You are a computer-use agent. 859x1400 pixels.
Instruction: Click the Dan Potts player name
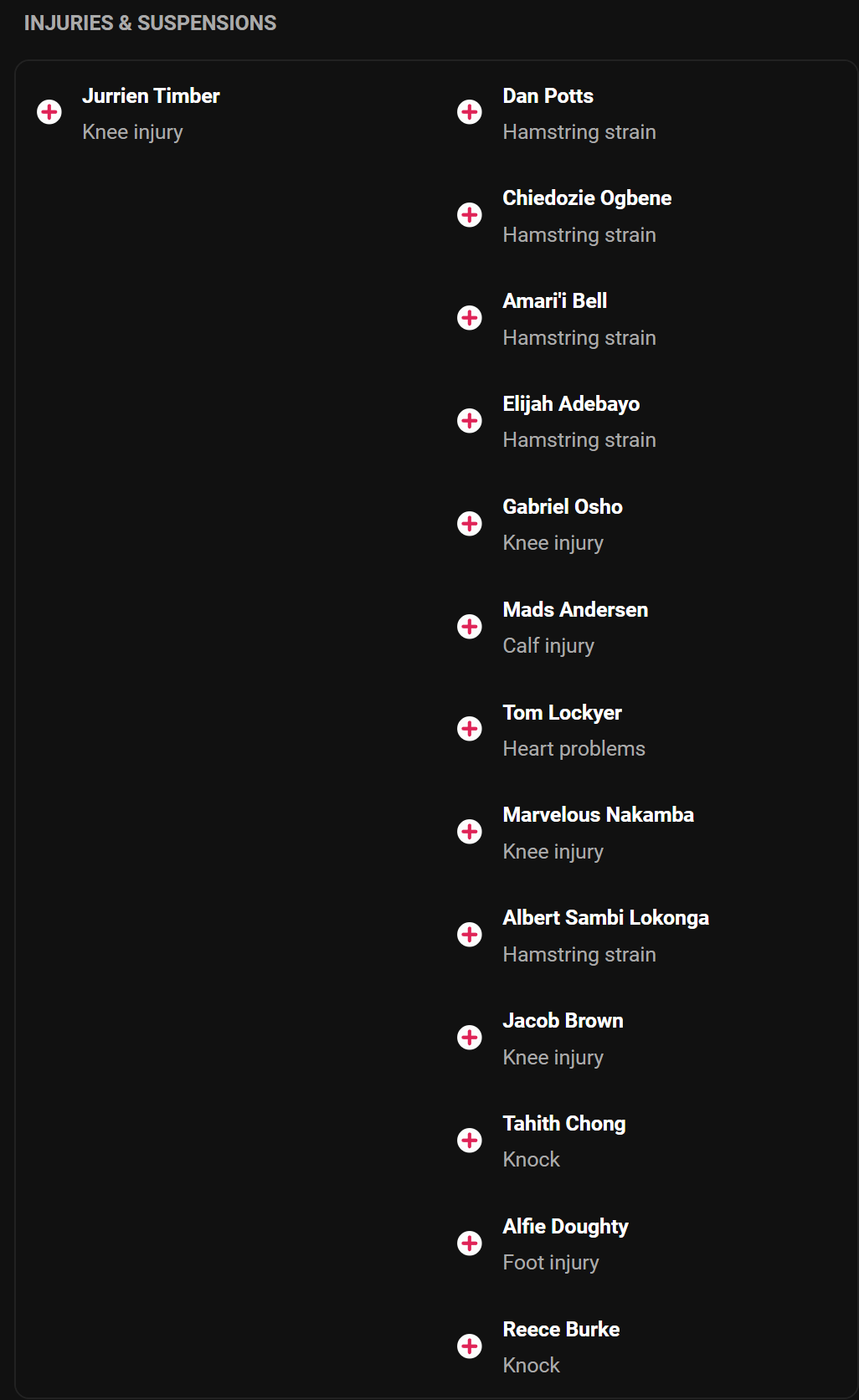548,96
